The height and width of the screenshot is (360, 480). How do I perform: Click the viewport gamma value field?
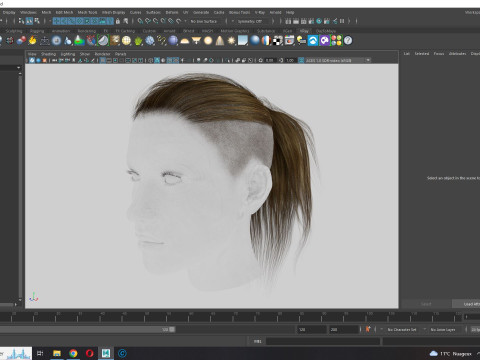[x=290, y=60]
